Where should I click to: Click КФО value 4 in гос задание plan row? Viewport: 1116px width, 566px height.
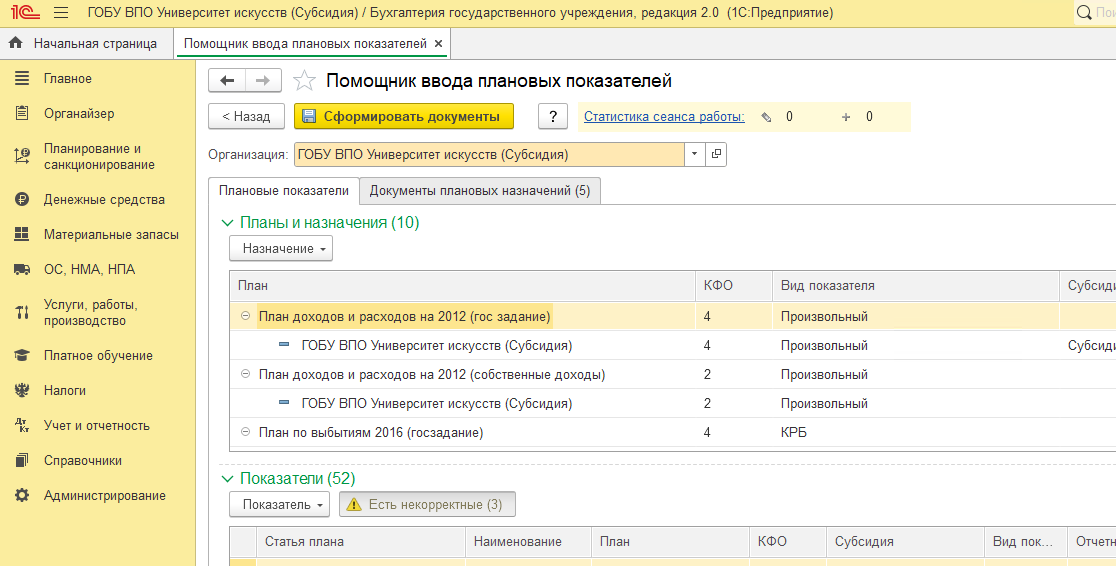point(707,316)
